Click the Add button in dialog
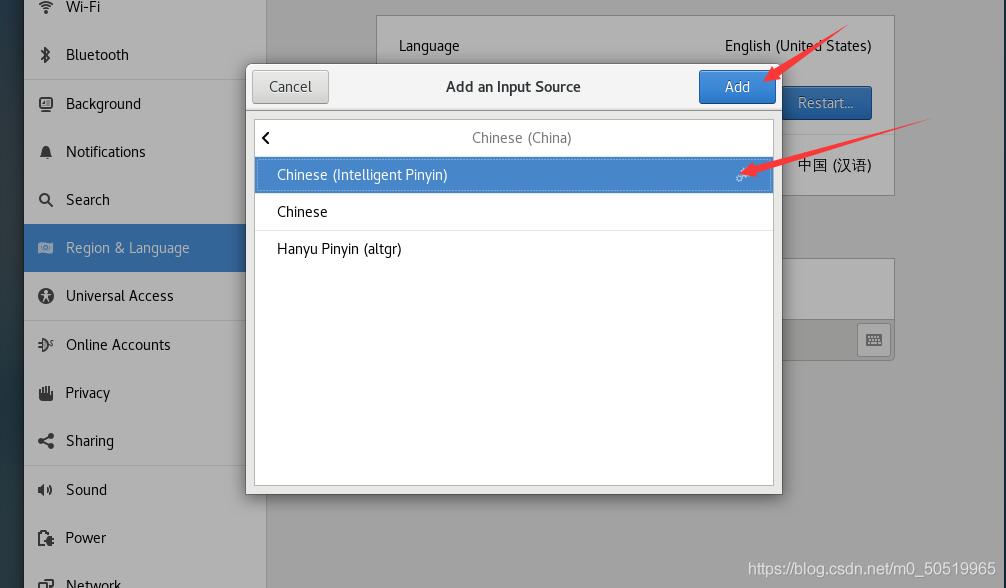The image size is (1006, 588). tap(737, 87)
